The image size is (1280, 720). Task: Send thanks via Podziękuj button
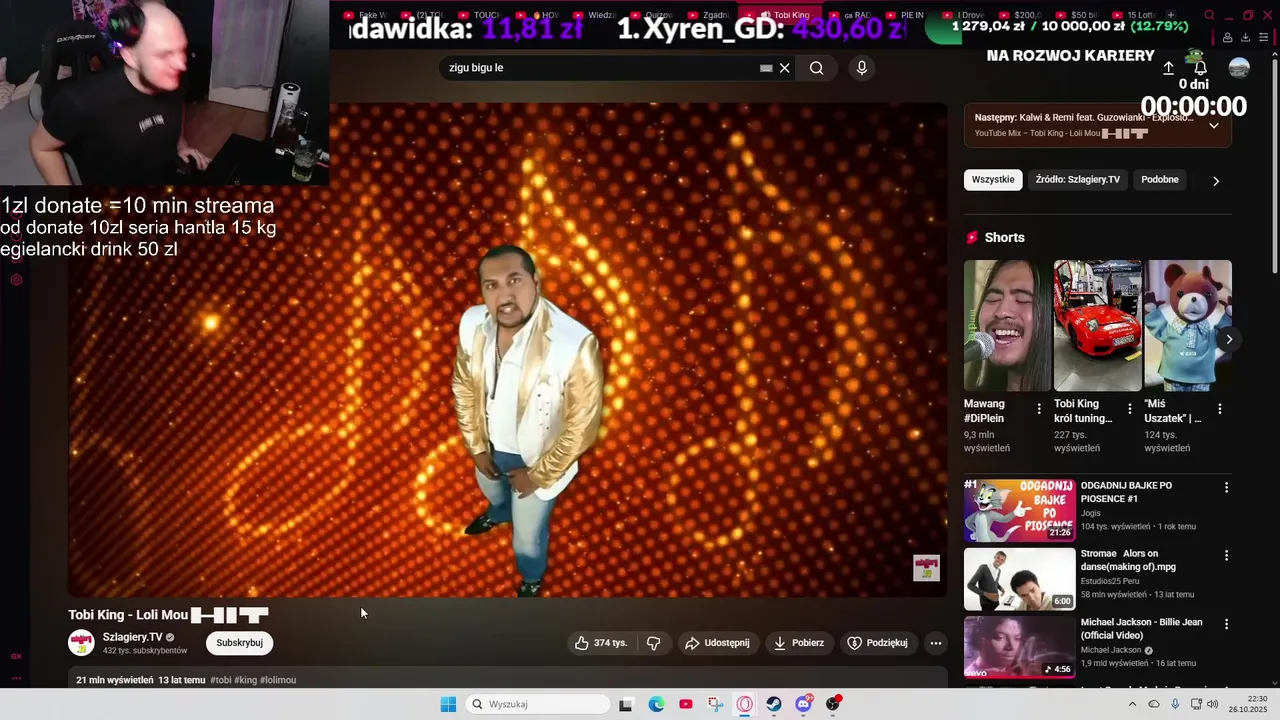877,643
